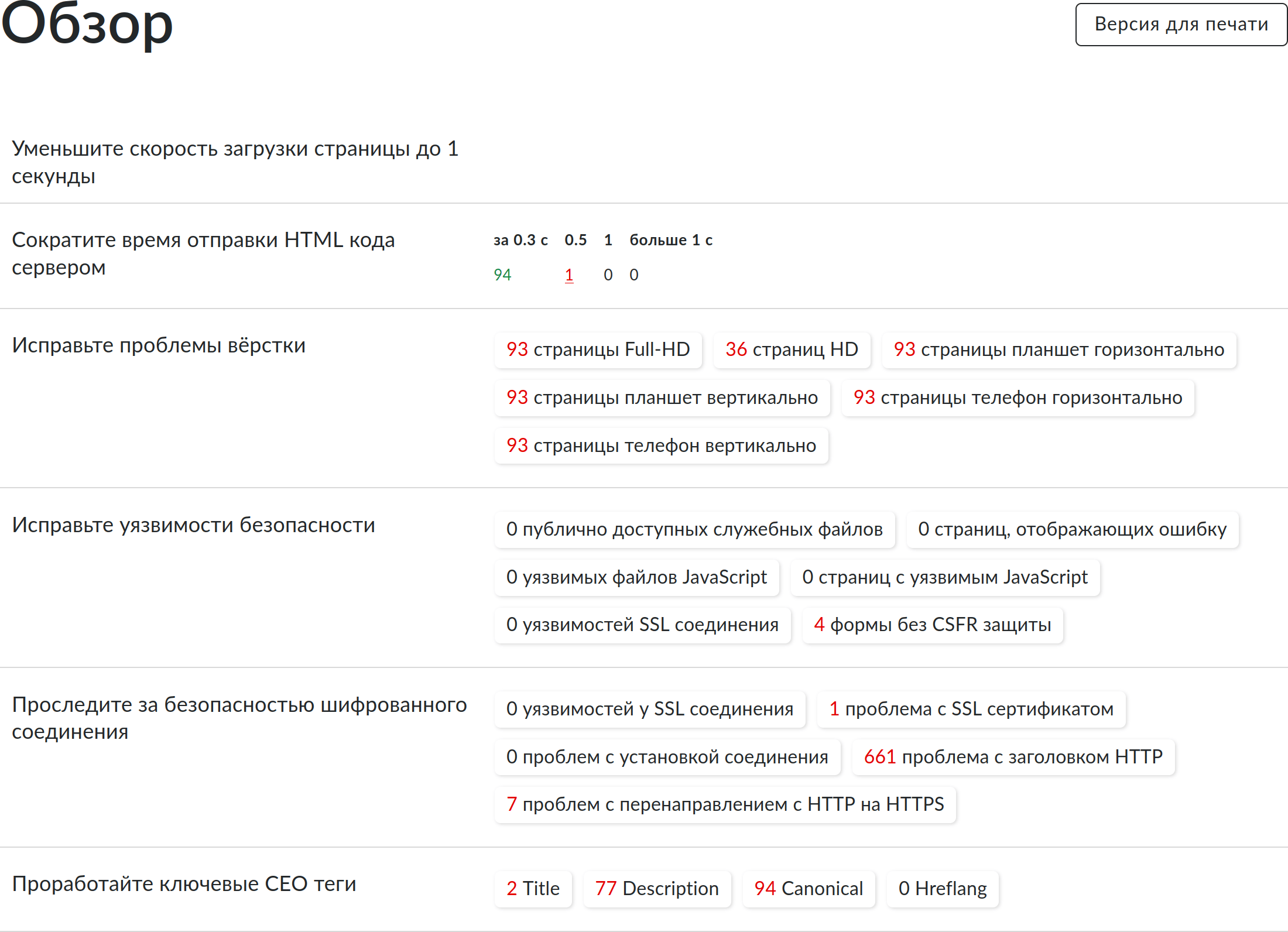Select the "94 Canonical" badge
1288x932 pixels.
pos(809,889)
